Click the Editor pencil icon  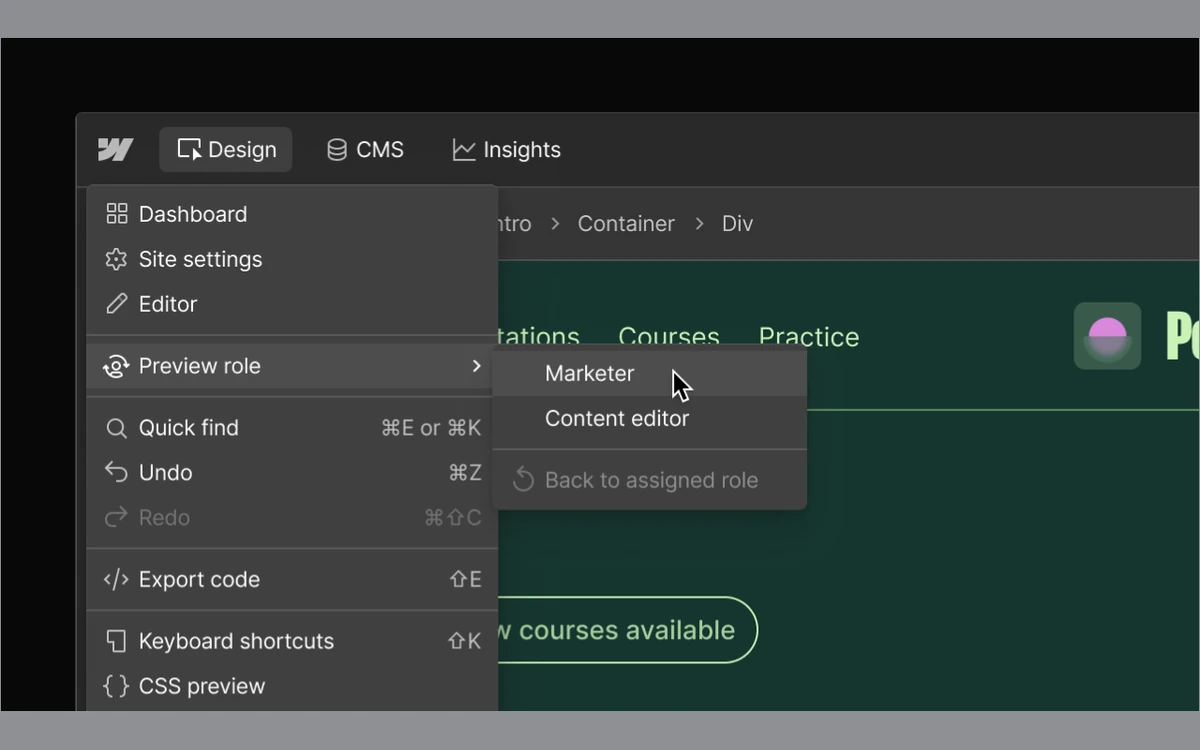[x=117, y=304]
